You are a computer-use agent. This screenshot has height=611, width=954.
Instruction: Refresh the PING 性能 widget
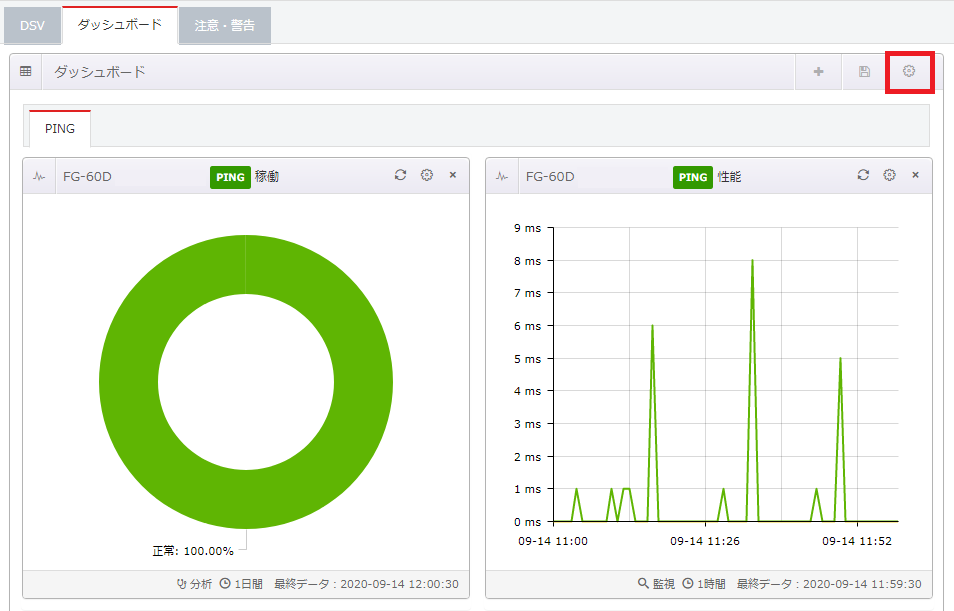pos(864,175)
